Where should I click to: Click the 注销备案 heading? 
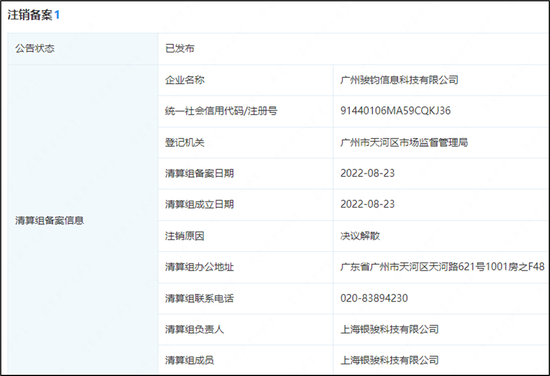[30, 15]
